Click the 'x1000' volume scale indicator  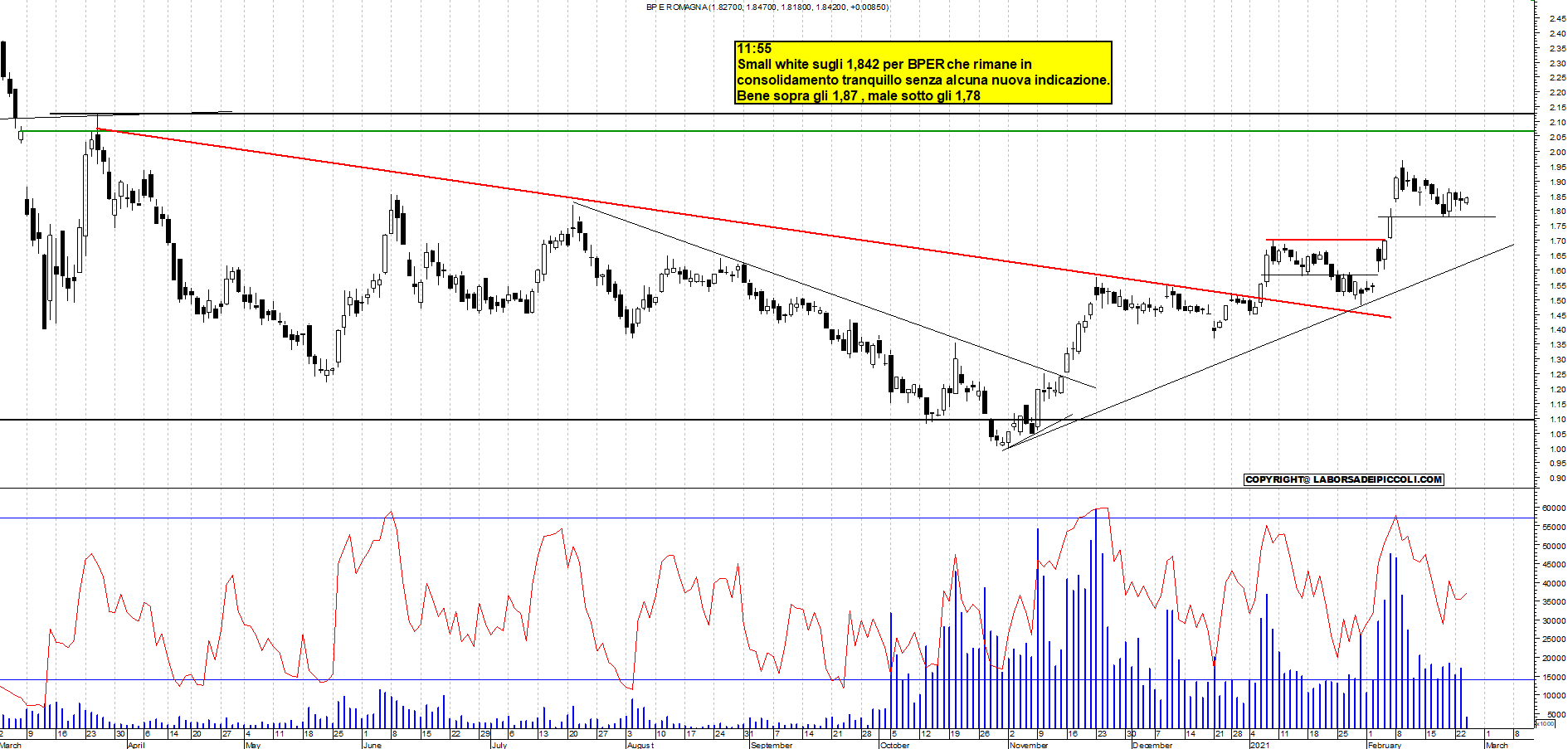pyautogui.click(x=1546, y=723)
